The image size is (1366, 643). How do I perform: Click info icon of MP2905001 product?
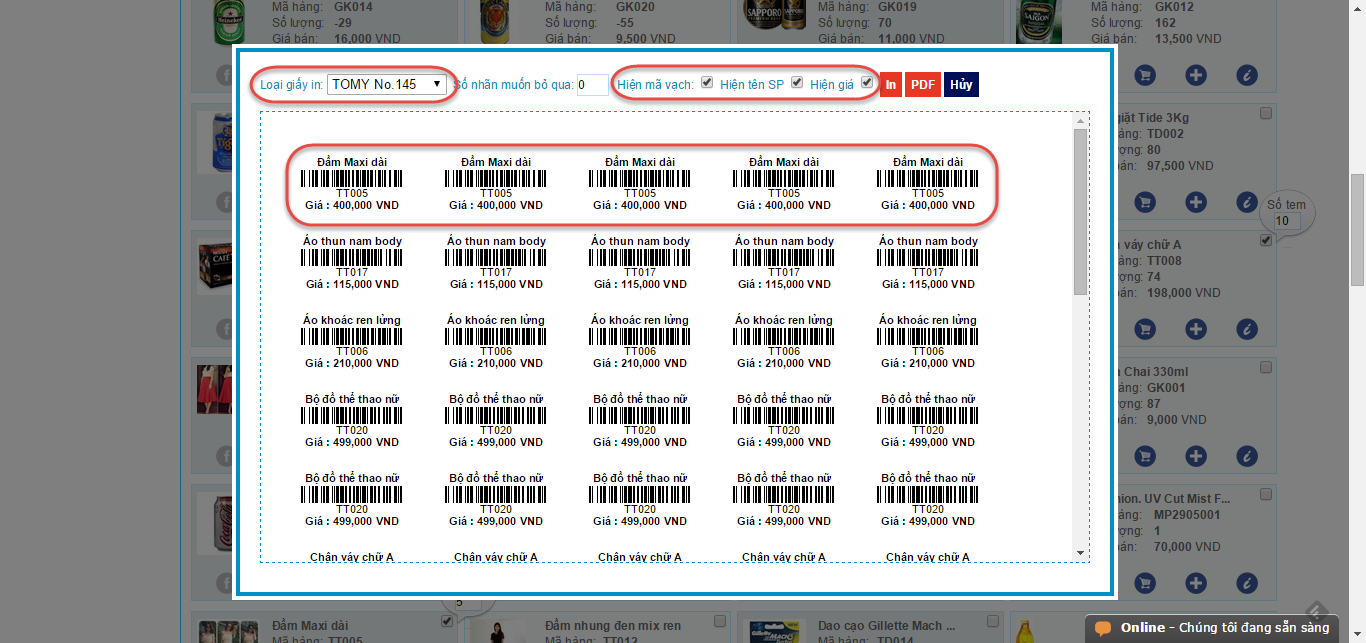1247,583
